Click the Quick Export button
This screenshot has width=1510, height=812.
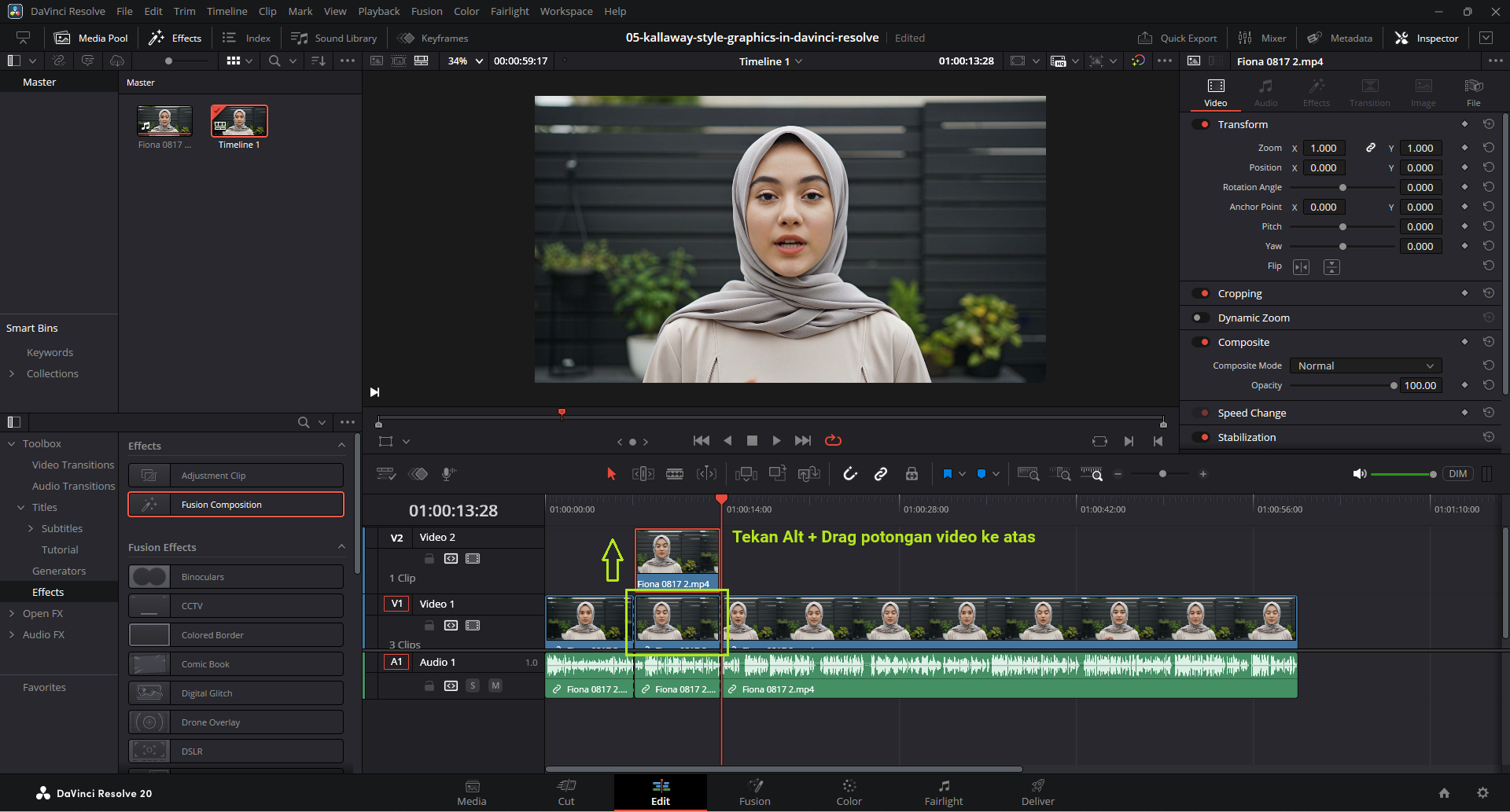1177,38
